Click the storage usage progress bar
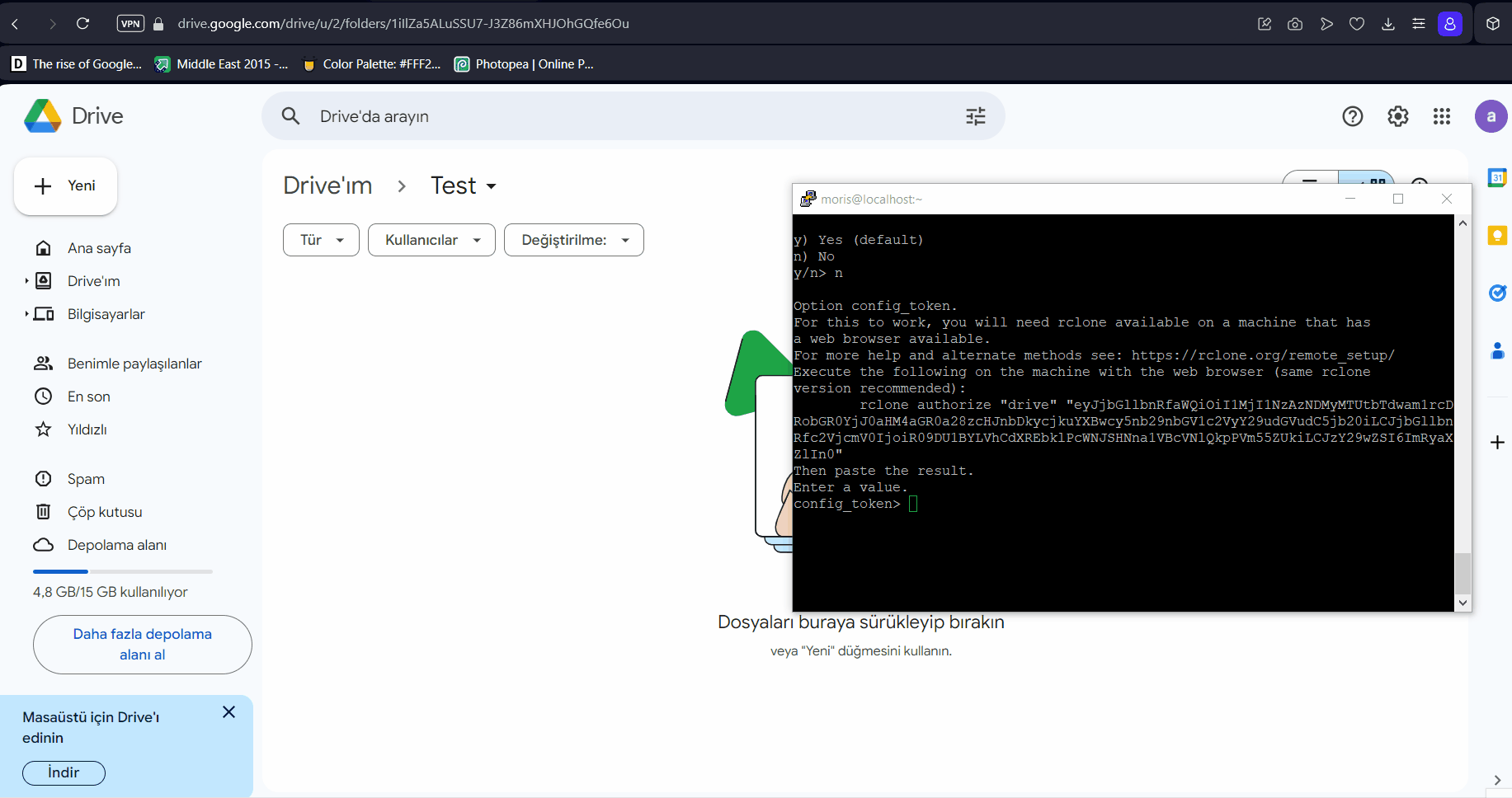 click(123, 571)
